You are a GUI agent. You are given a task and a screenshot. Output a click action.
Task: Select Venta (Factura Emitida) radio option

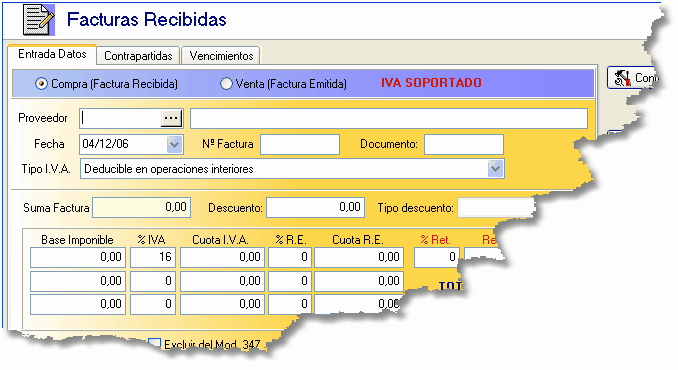click(226, 83)
